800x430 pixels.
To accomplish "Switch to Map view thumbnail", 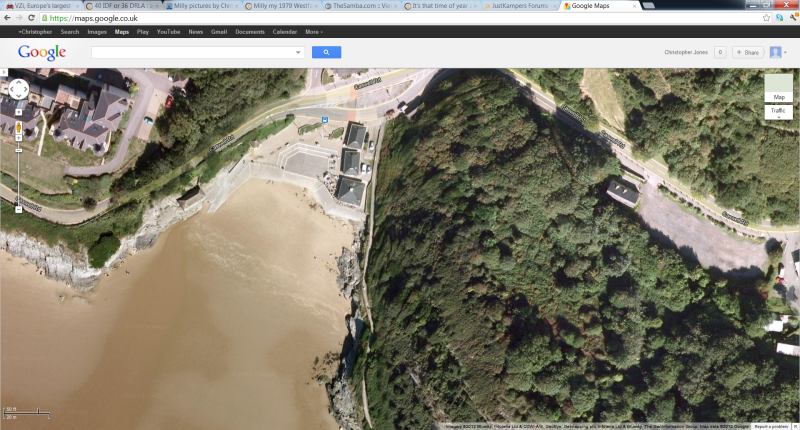I will [778, 88].
